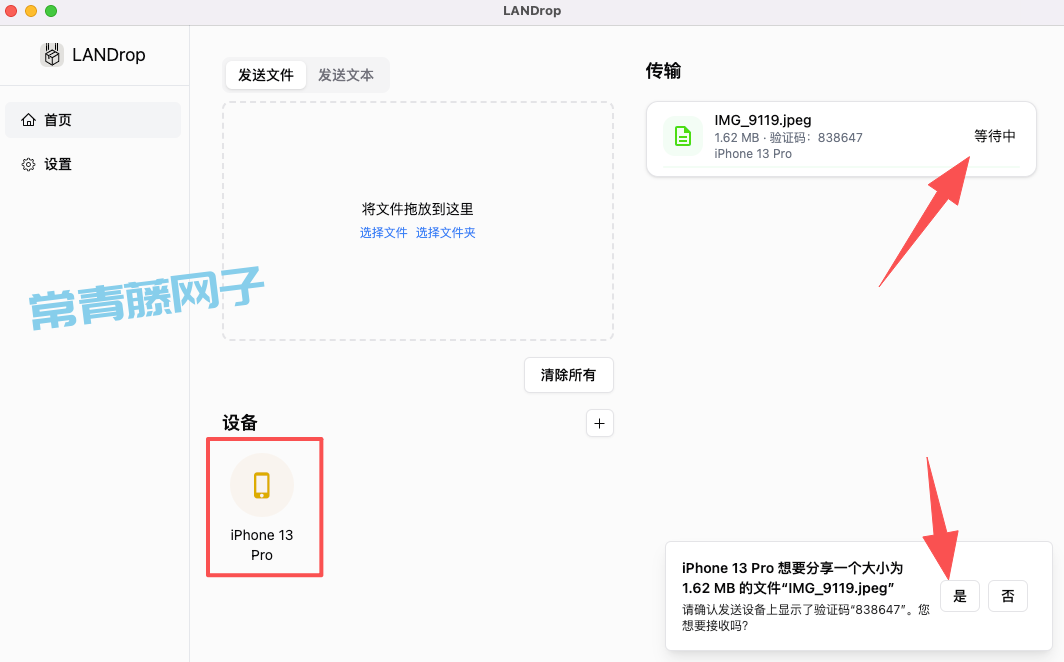The width and height of the screenshot is (1064, 662).
Task: Switch to the 发送文件 tab
Action: pyautogui.click(x=266, y=75)
